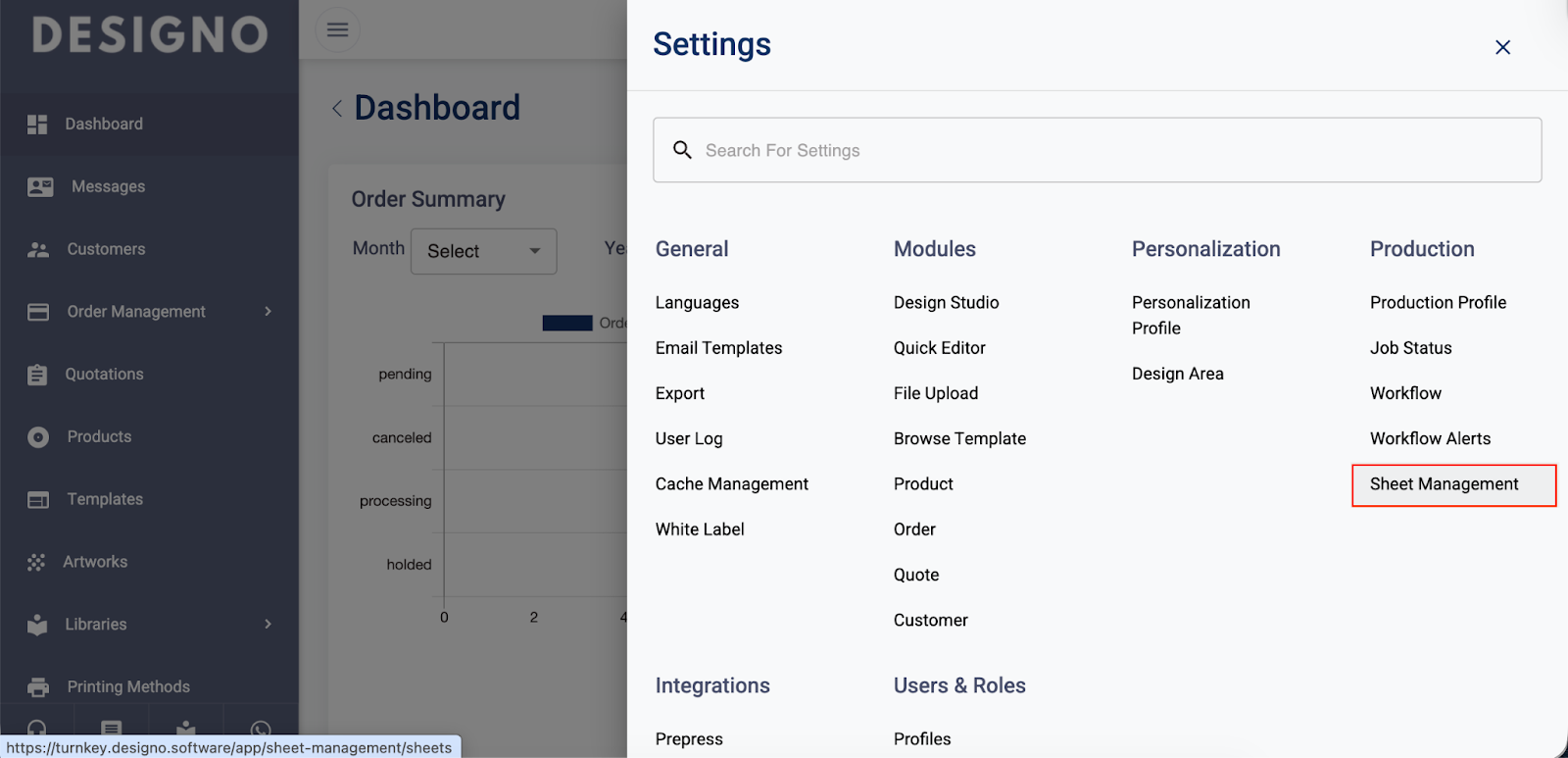
Task: Click the search magnifier icon in Settings
Action: coord(683,150)
